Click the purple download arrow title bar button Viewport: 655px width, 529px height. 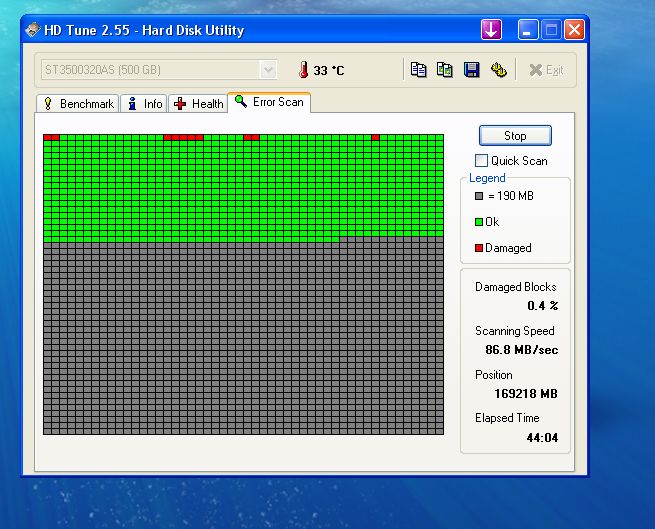point(491,30)
